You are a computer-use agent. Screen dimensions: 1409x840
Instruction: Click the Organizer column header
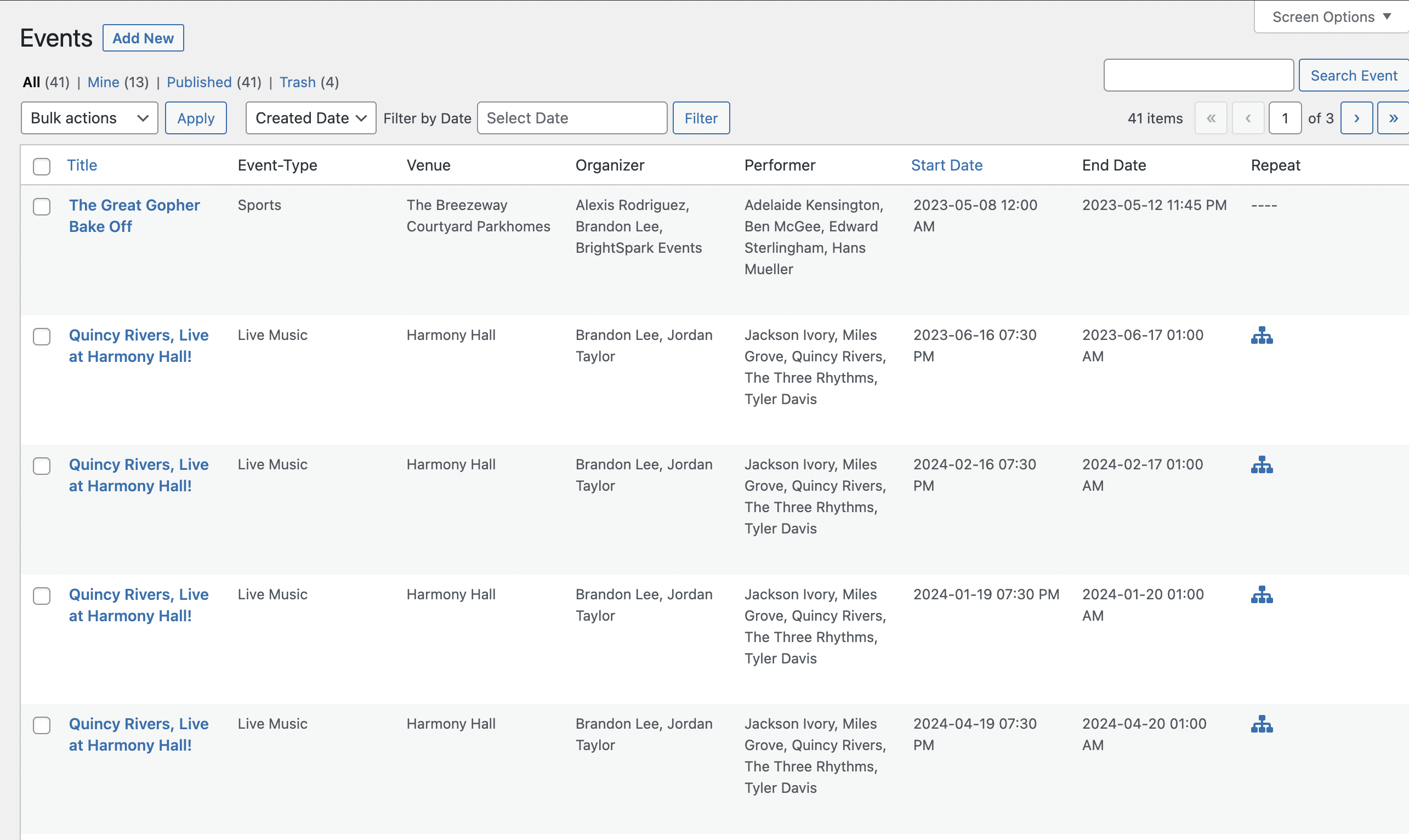(610, 164)
